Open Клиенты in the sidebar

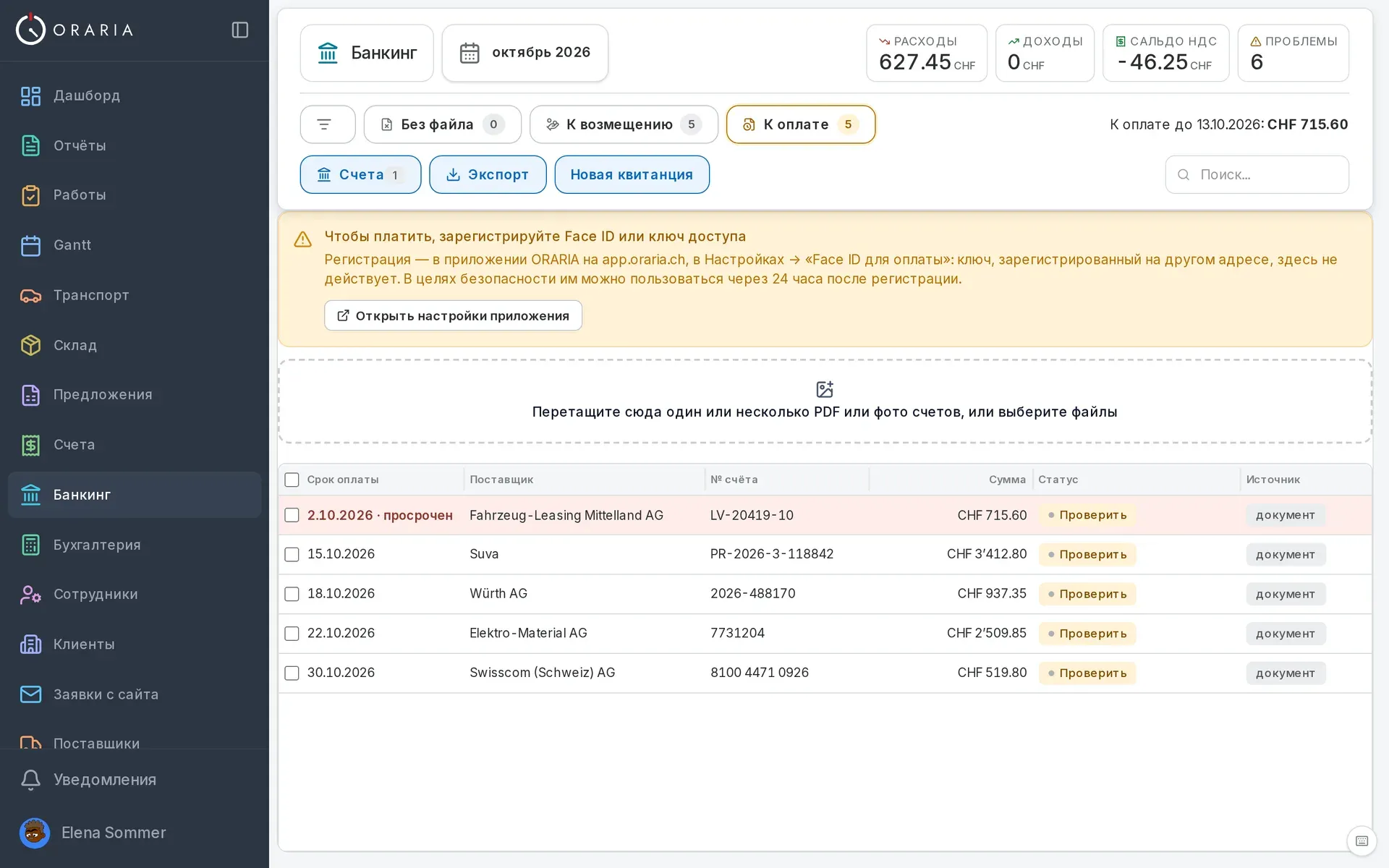(x=135, y=644)
